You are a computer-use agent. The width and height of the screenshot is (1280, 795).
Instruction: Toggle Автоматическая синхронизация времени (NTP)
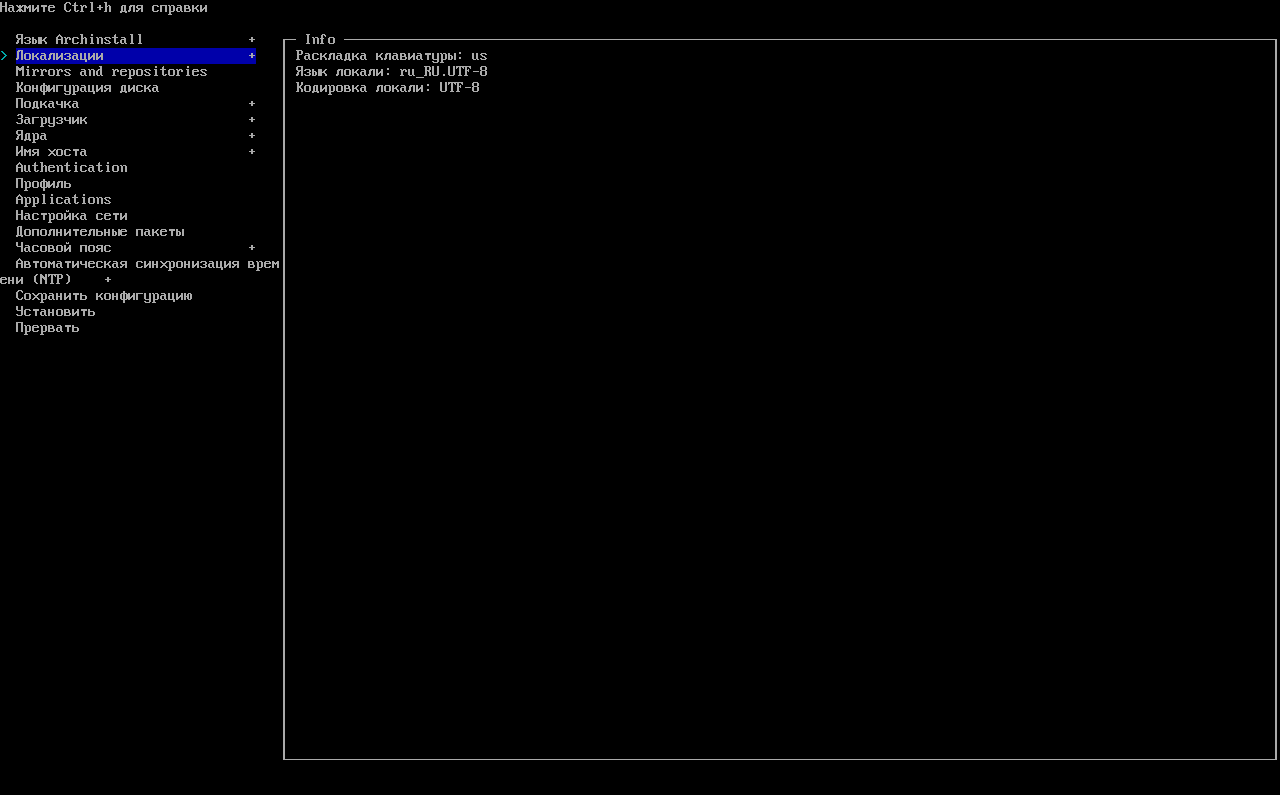pyautogui.click(x=147, y=264)
